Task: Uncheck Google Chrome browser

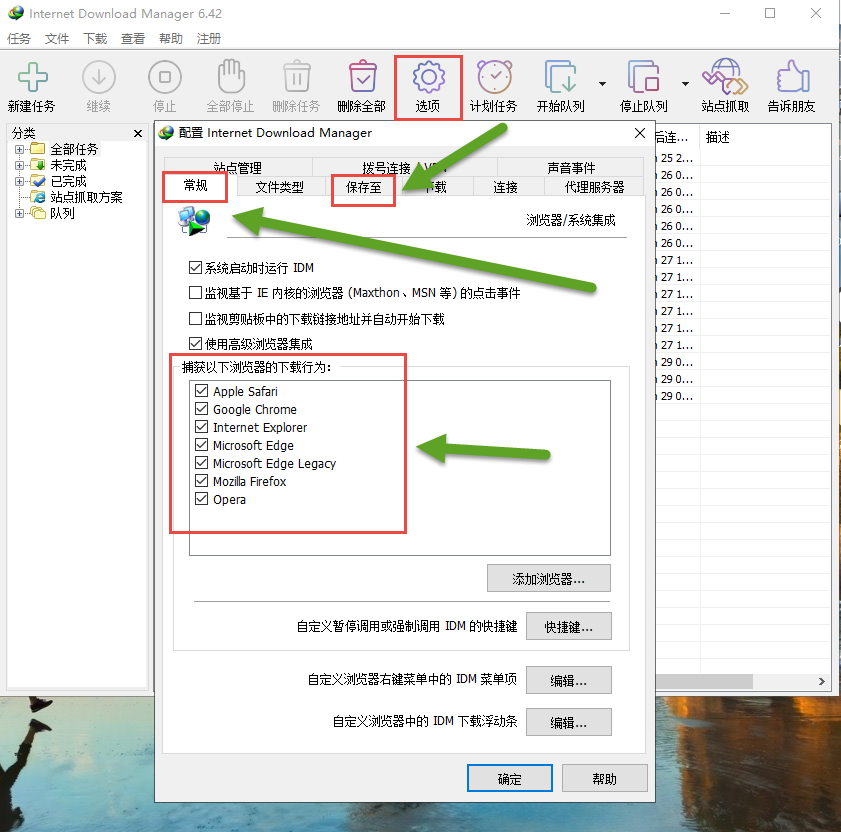Action: point(201,409)
